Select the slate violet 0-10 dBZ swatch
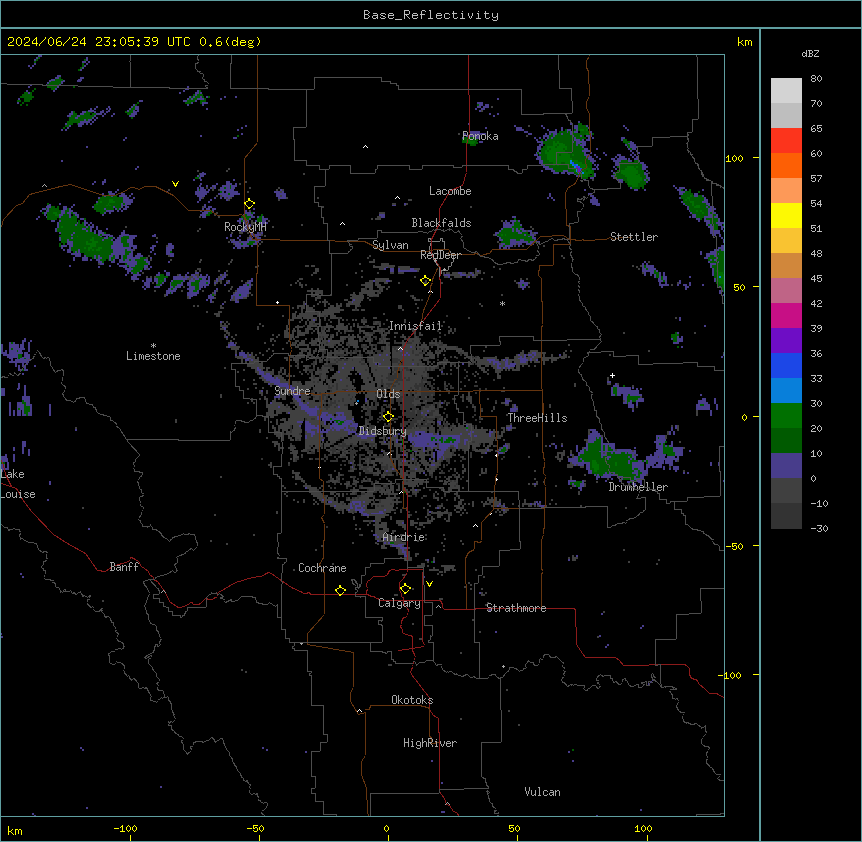862x842 pixels. pos(786,466)
